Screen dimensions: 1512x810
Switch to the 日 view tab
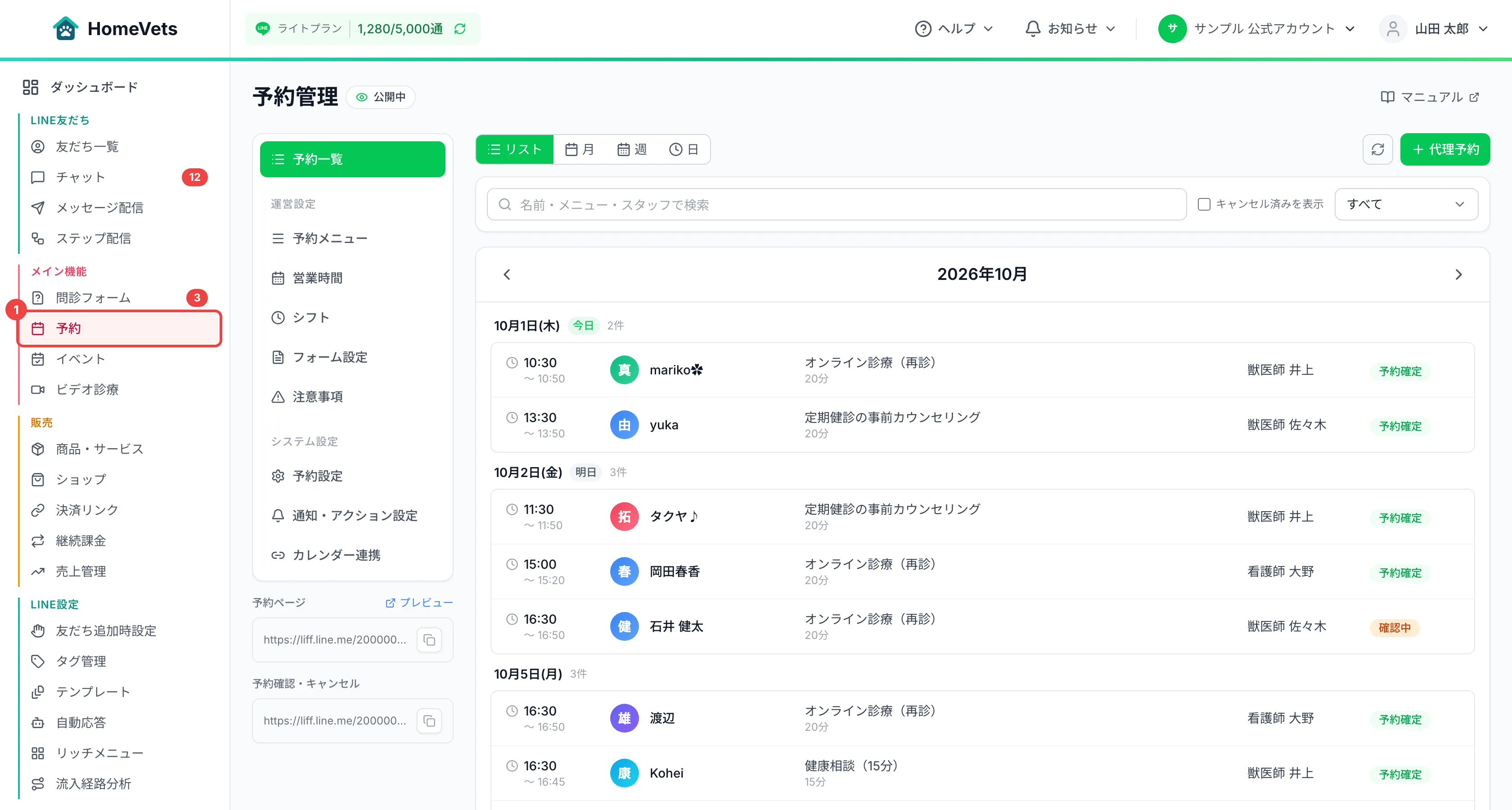(684, 150)
